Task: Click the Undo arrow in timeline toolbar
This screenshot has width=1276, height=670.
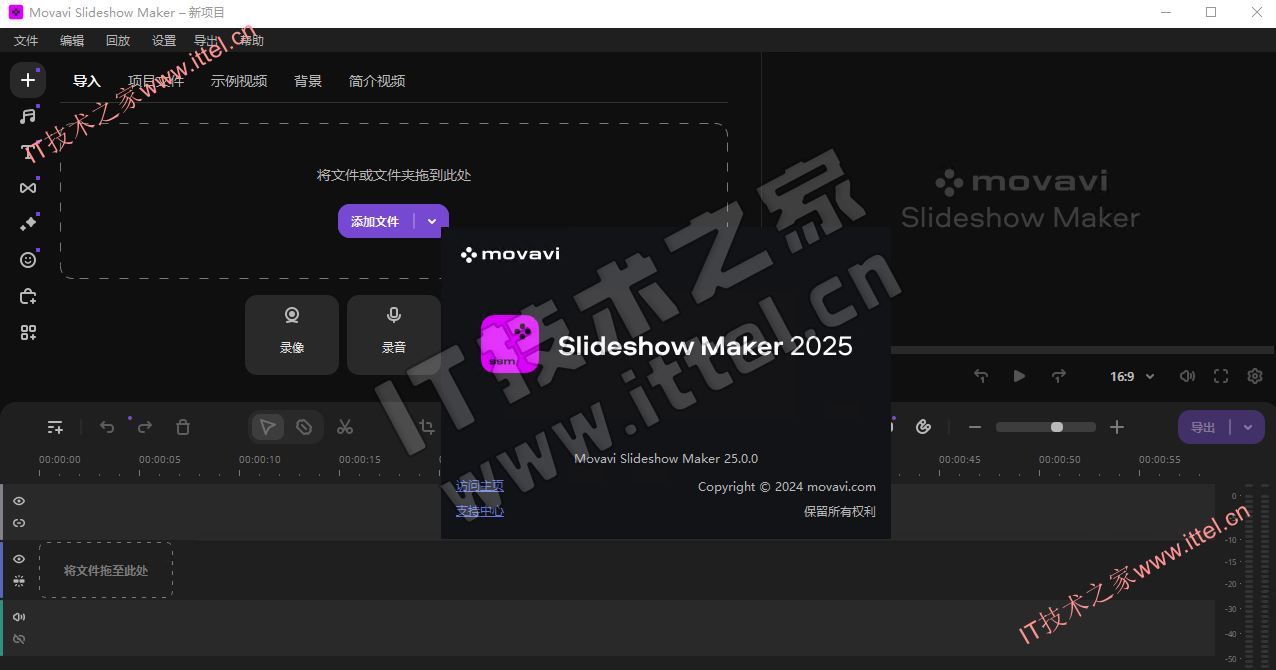Action: pyautogui.click(x=107, y=427)
